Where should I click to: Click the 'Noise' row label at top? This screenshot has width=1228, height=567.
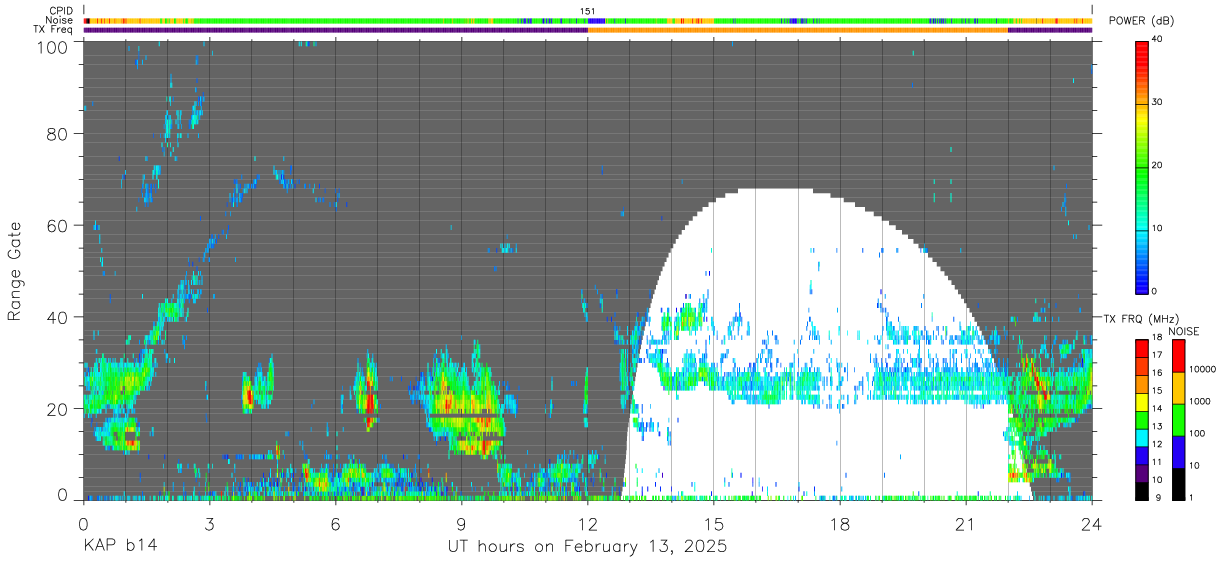pos(60,20)
